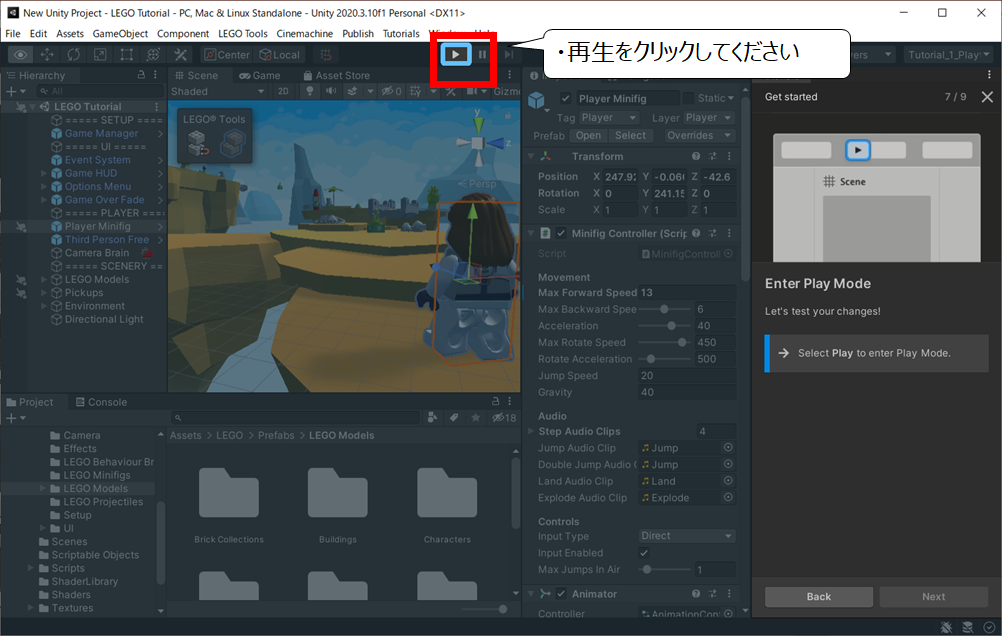The image size is (1002, 636).
Task: Click the tutorial Back button
Action: [819, 596]
